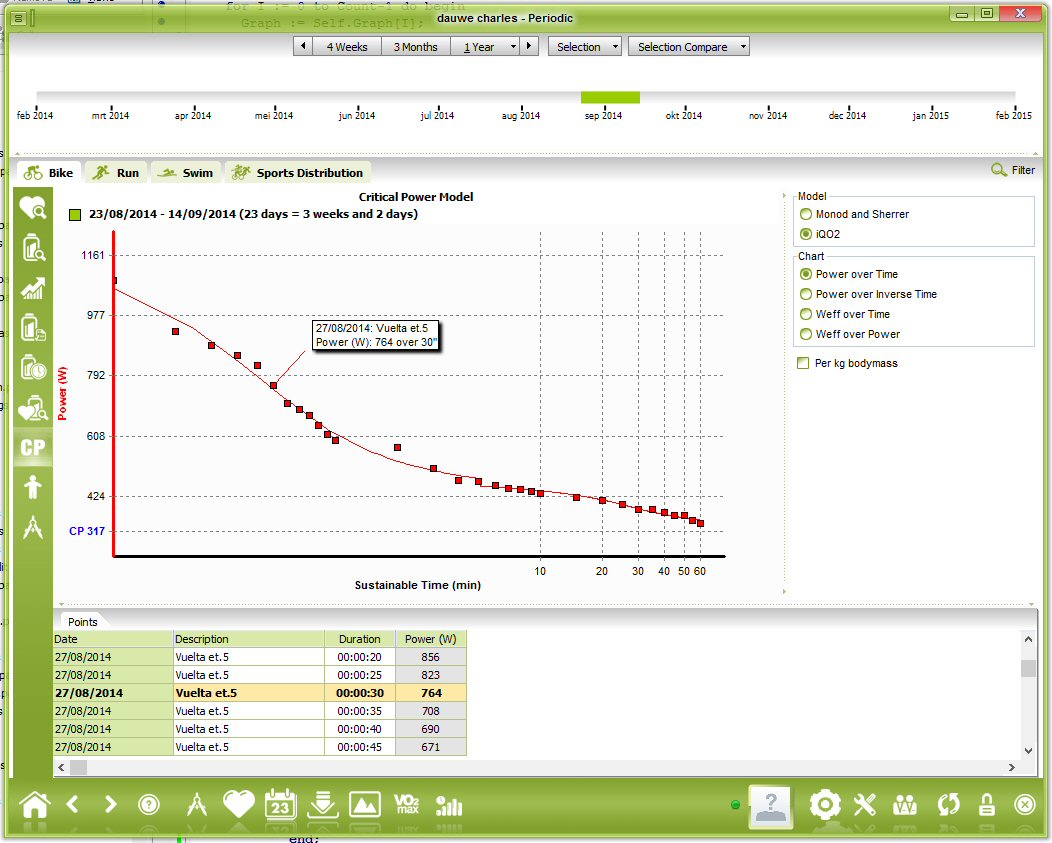Viewport: 1052px width, 843px height.
Task: Open the Selection Compare dropdown
Action: 688,46
